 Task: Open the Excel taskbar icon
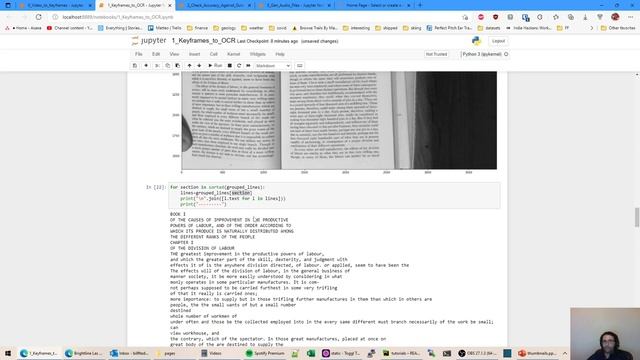click(x=311, y=353)
